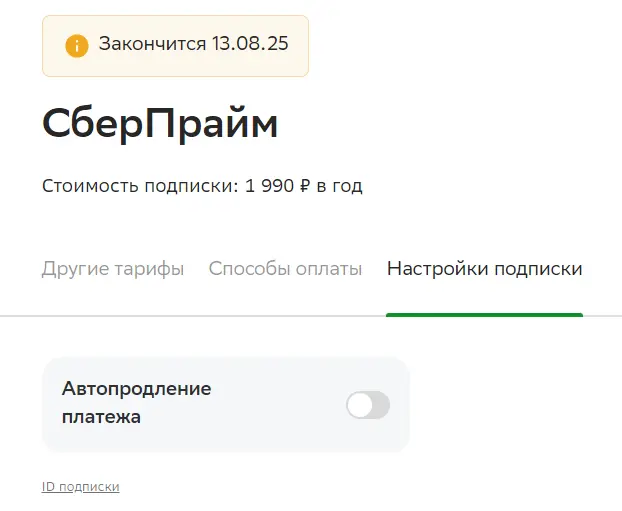Click the orange info icon in the banner
This screenshot has width=622, height=511.
pyautogui.click(x=77, y=46)
